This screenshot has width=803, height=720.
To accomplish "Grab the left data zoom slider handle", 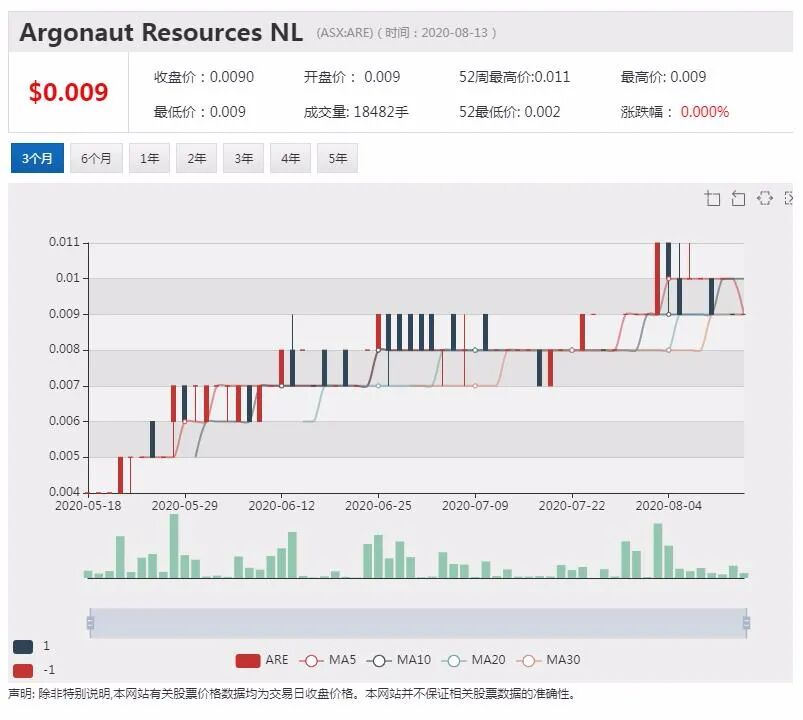I will [90, 623].
